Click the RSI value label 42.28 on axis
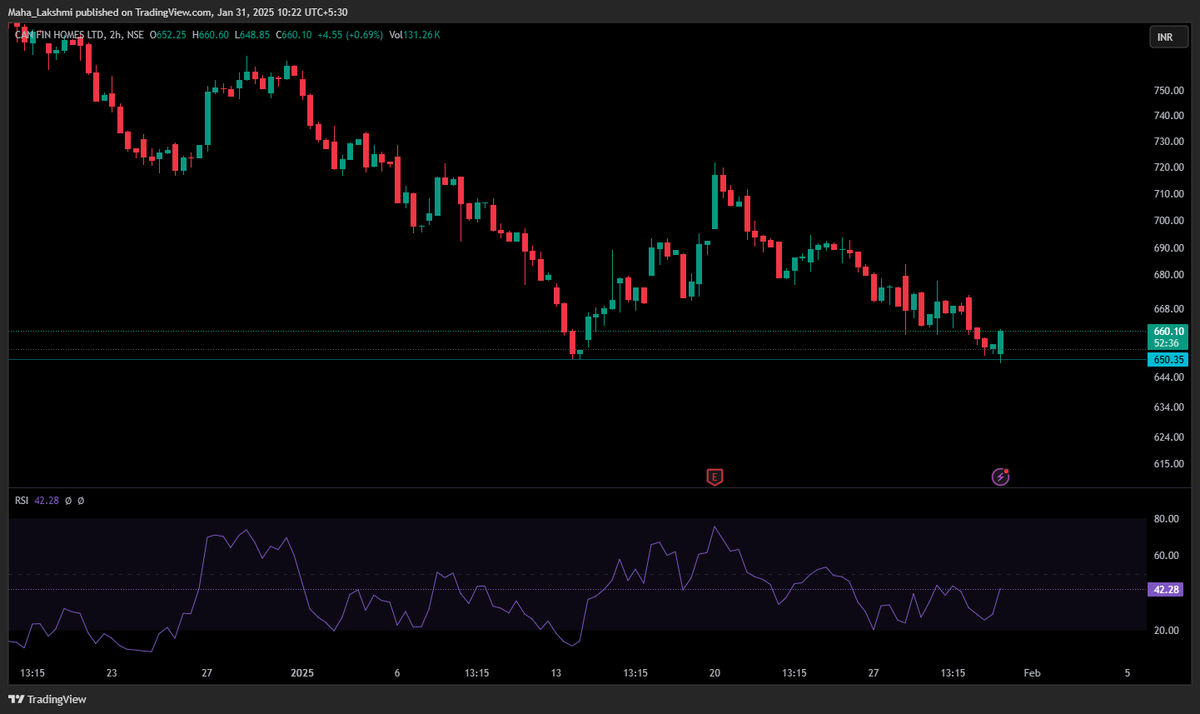This screenshot has height=714, width=1200. coord(1168,590)
